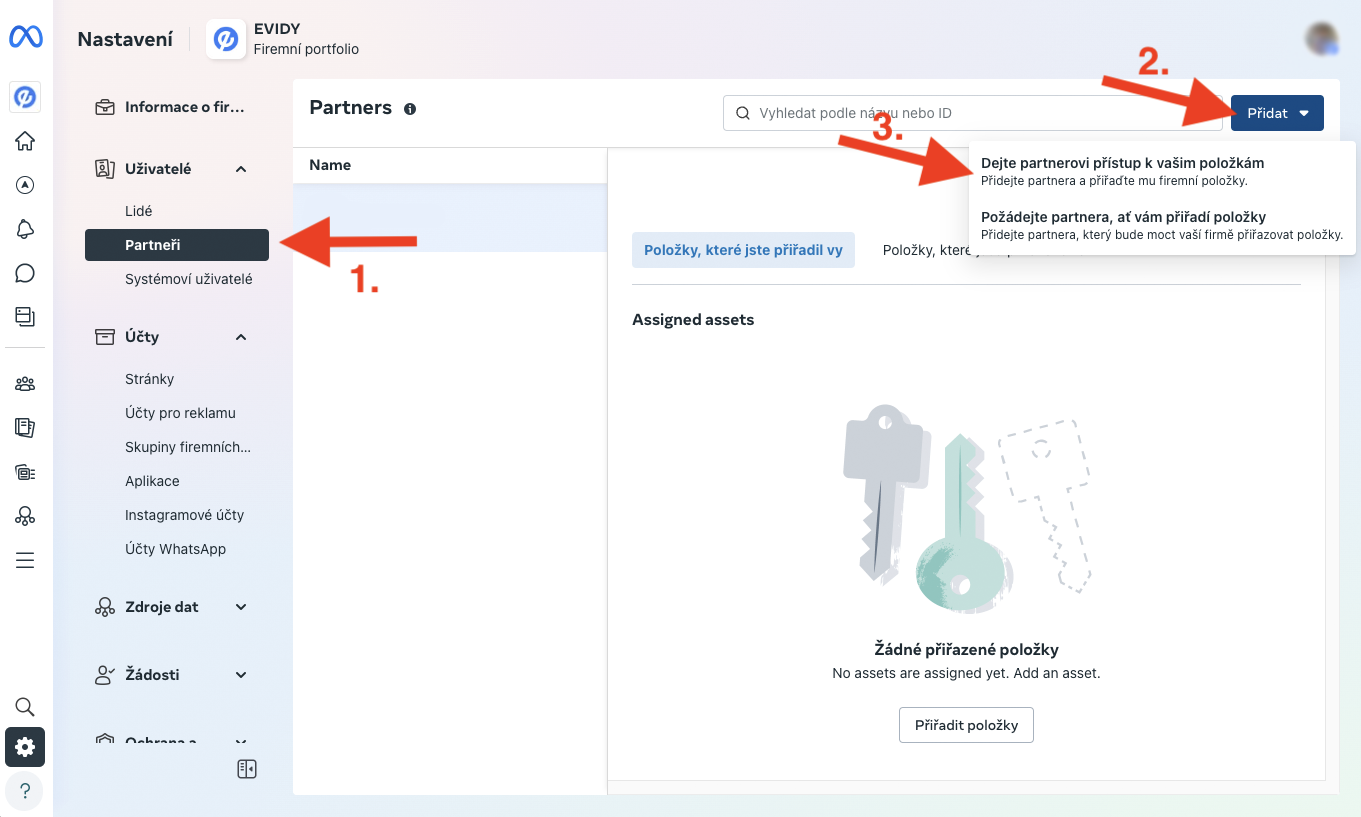1361x817 pixels.
Task: Click the Přiřadit položky button
Action: click(x=966, y=725)
